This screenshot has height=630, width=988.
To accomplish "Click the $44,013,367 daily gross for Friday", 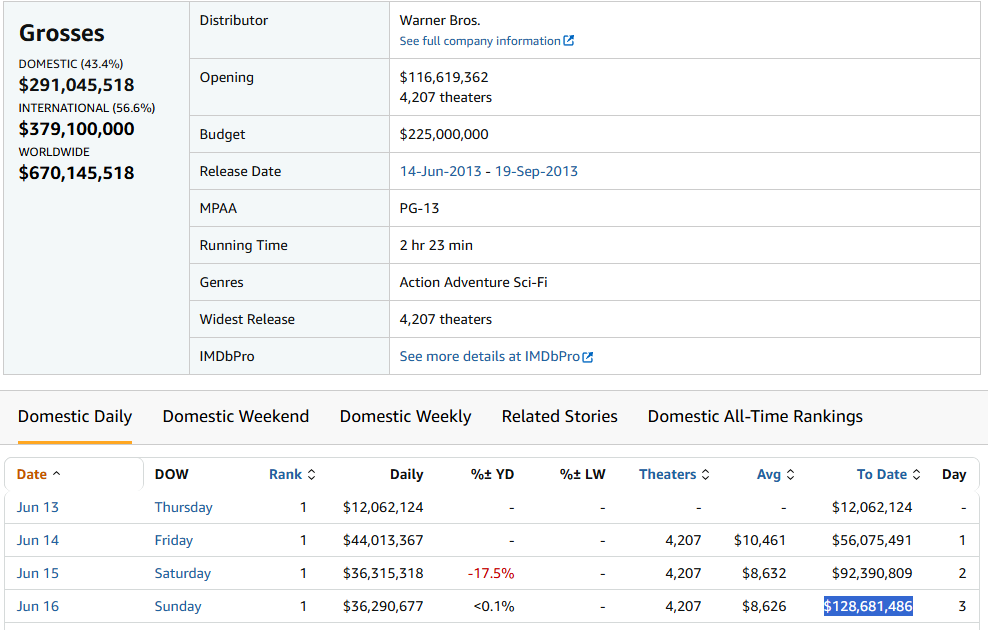I will pyautogui.click(x=383, y=541).
